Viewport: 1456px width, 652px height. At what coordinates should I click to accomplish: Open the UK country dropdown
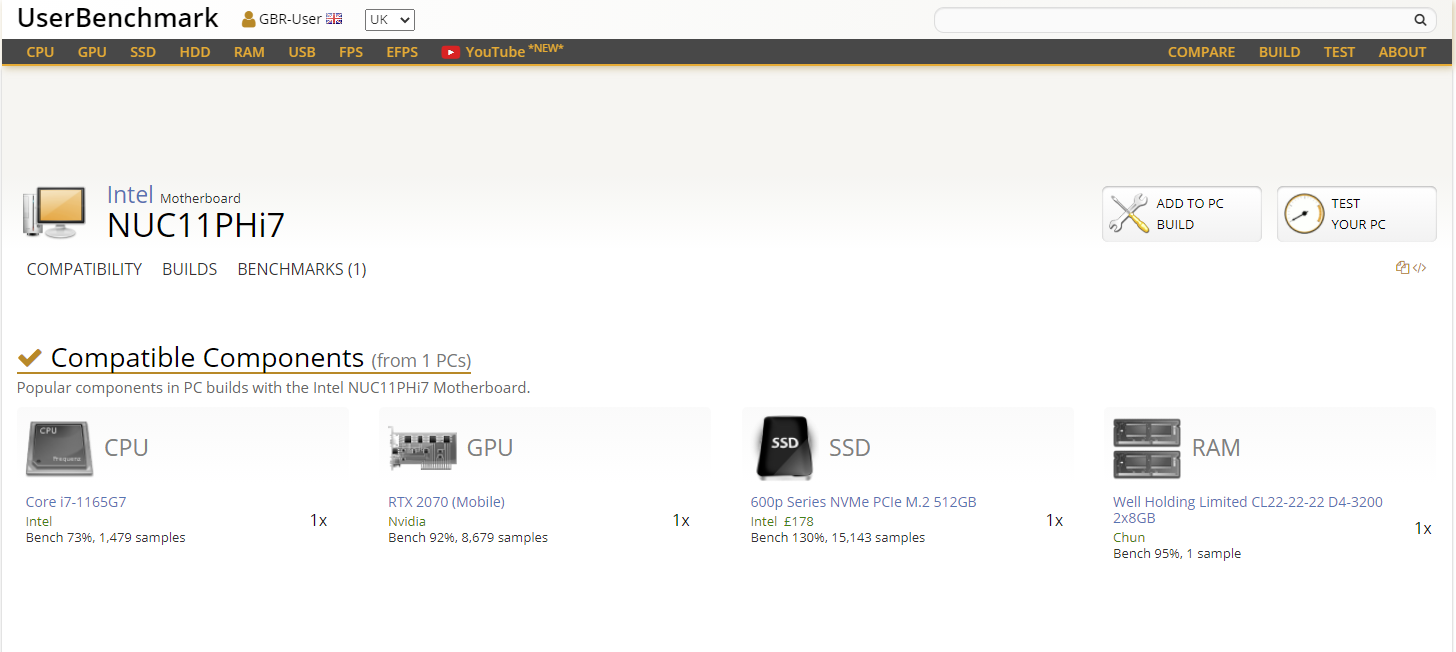(x=390, y=20)
